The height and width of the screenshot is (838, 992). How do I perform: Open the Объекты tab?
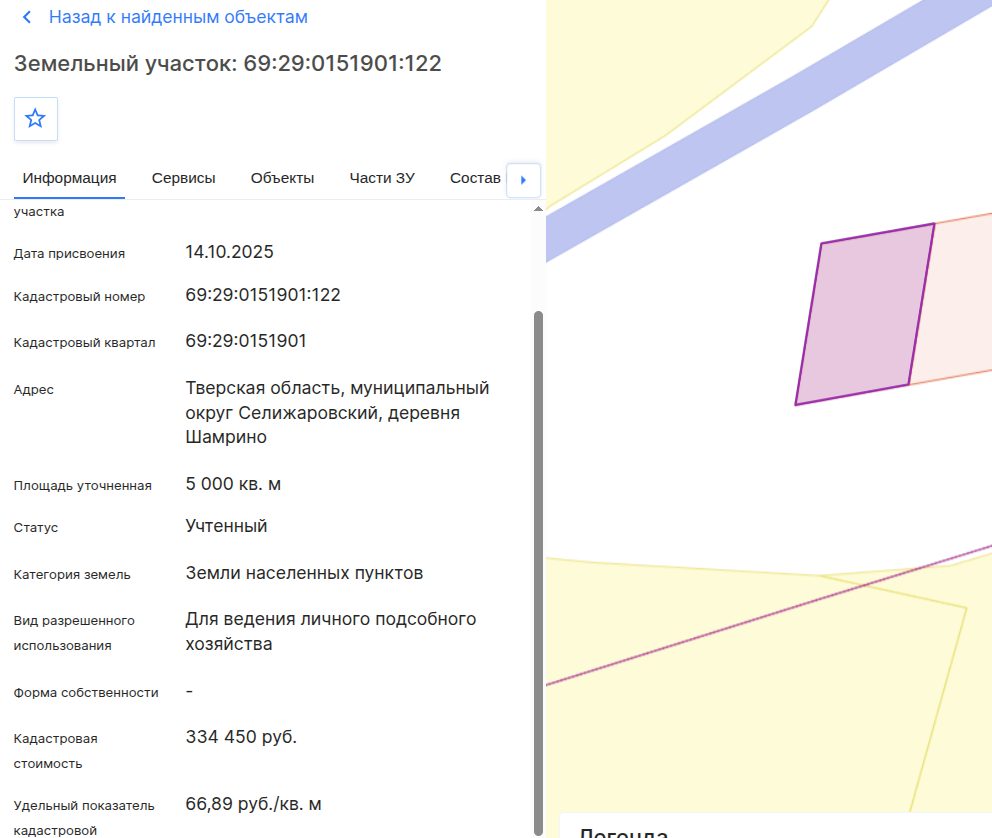[x=282, y=178]
